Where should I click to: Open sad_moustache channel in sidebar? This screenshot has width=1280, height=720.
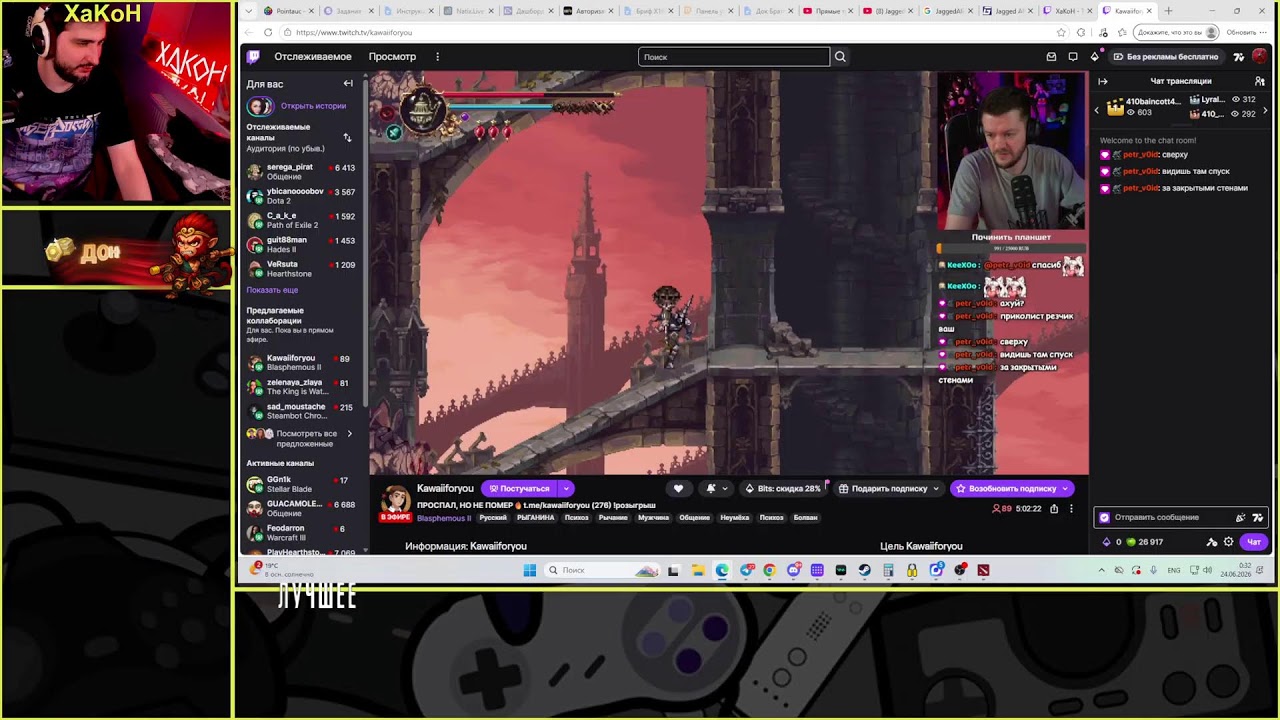[303, 411]
